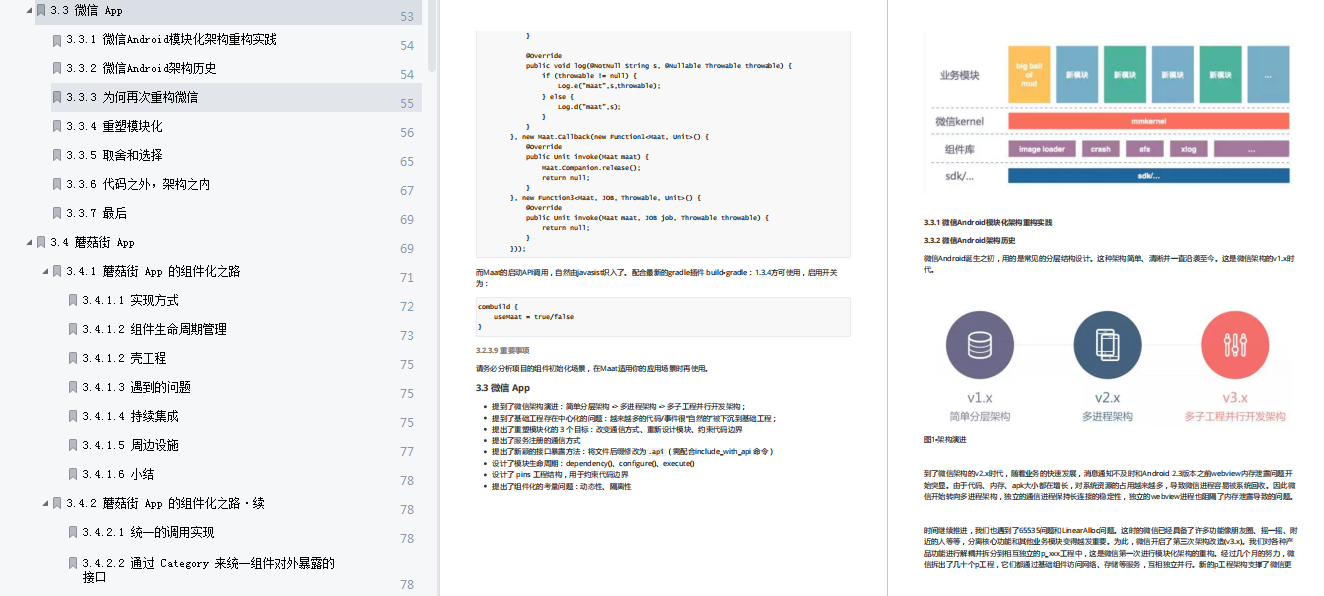This screenshot has width=1324, height=596.
Task: Click bookmark icon of 3.4.1 蘑菇街 App 的组件化之路
Action: pyautogui.click(x=57, y=271)
